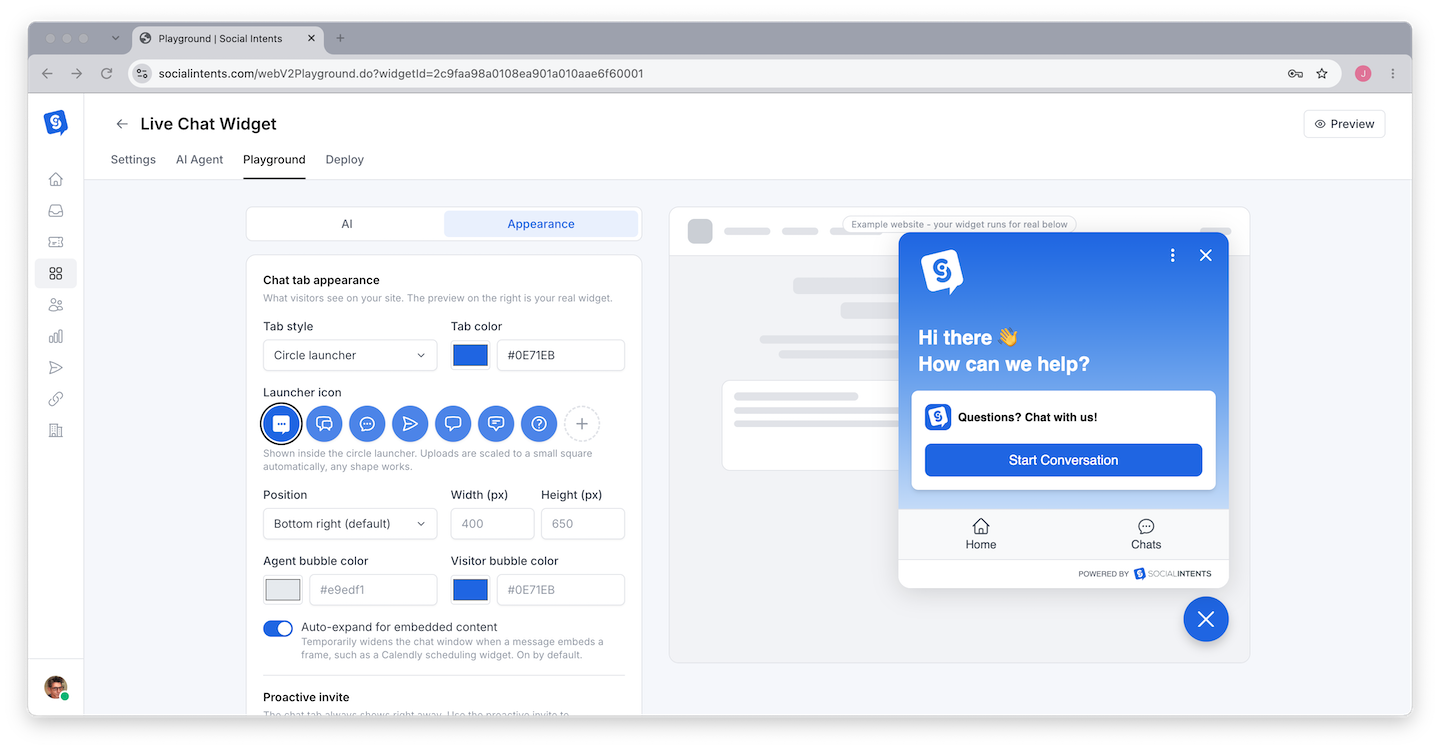The image size is (1440, 750).
Task: Pick the Tab color swatch
Action: (470, 355)
